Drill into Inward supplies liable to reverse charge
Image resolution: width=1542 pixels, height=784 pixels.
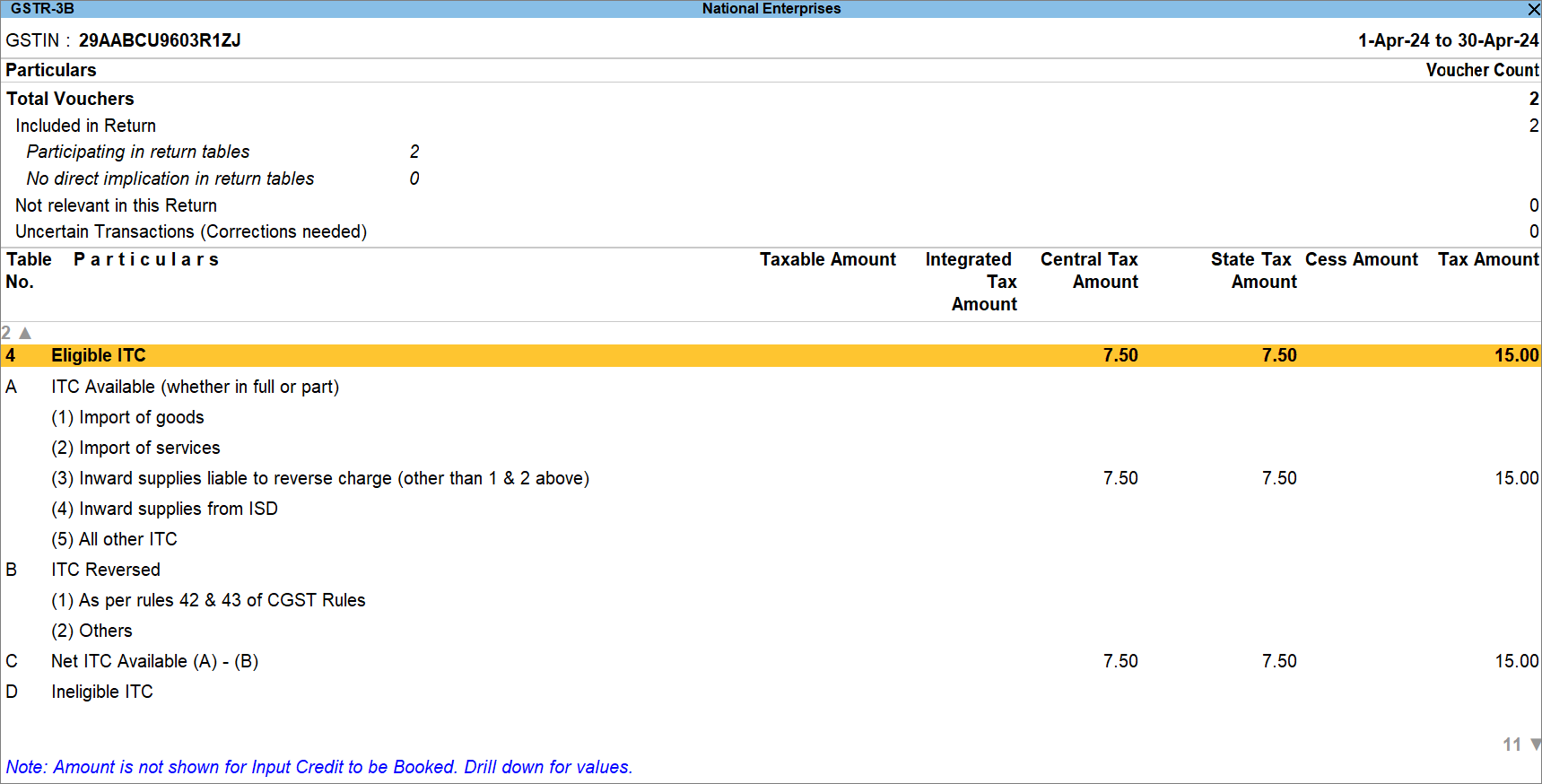[320, 478]
